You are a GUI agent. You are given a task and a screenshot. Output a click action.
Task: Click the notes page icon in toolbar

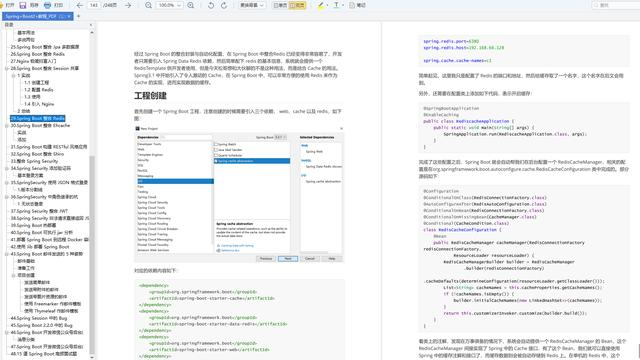pyautogui.click(x=352, y=5)
